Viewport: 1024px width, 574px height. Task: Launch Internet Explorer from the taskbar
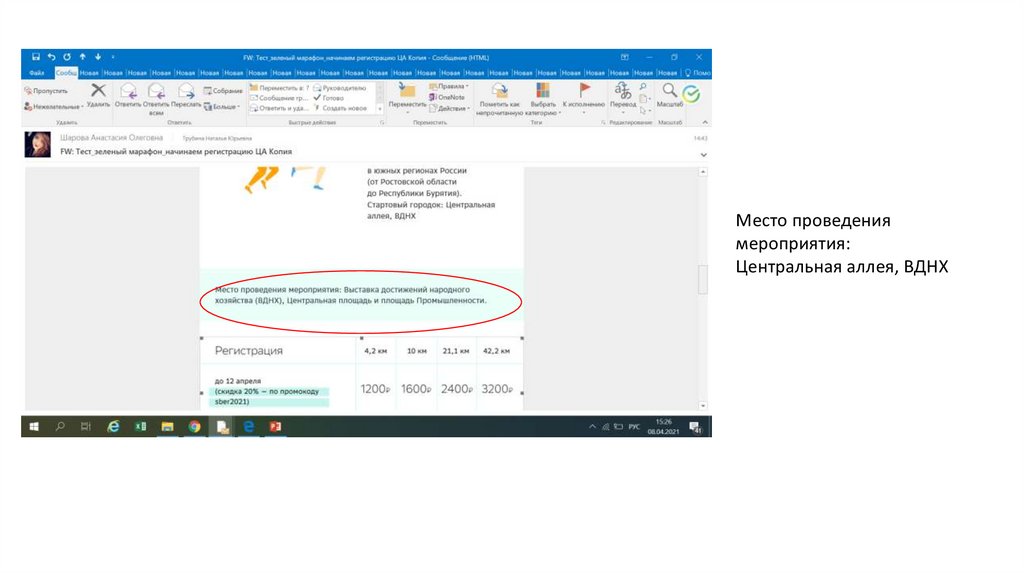tap(114, 426)
